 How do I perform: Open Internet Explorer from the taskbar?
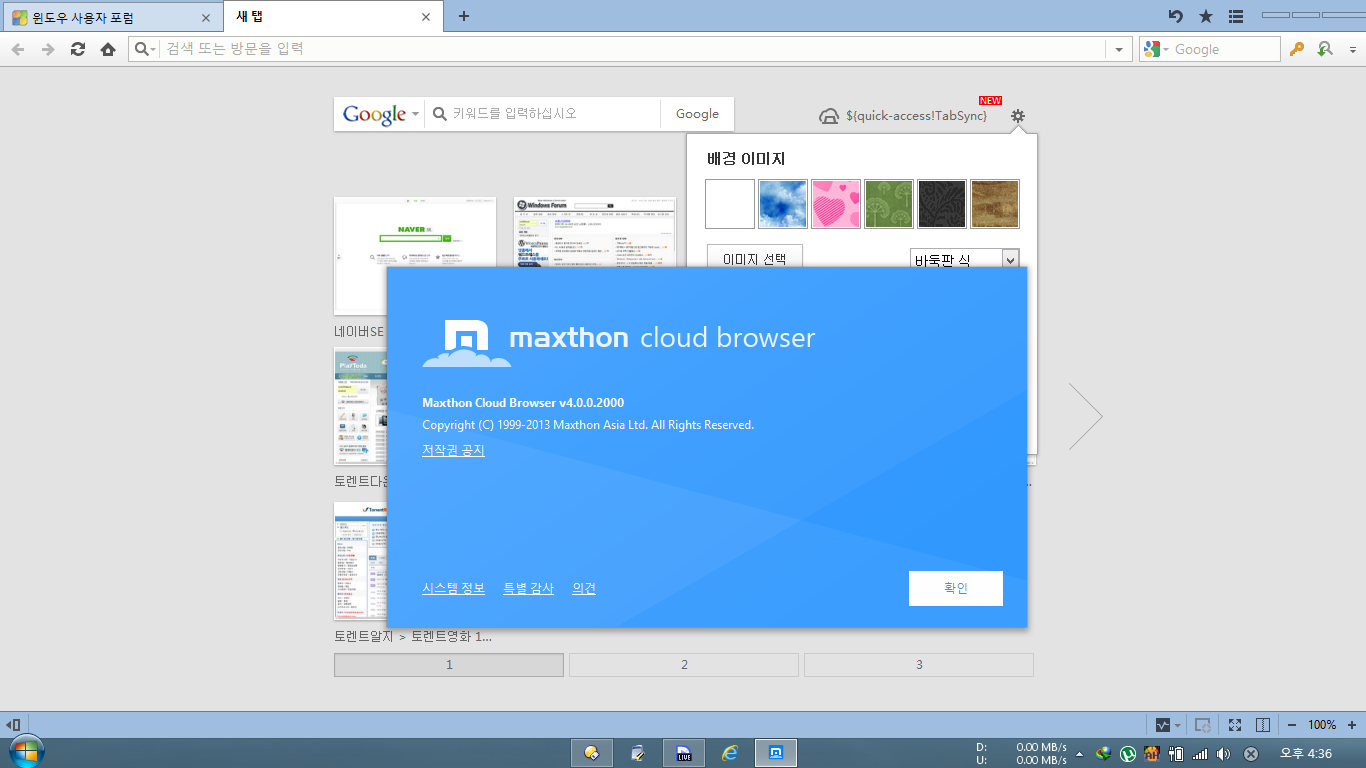tap(730, 753)
